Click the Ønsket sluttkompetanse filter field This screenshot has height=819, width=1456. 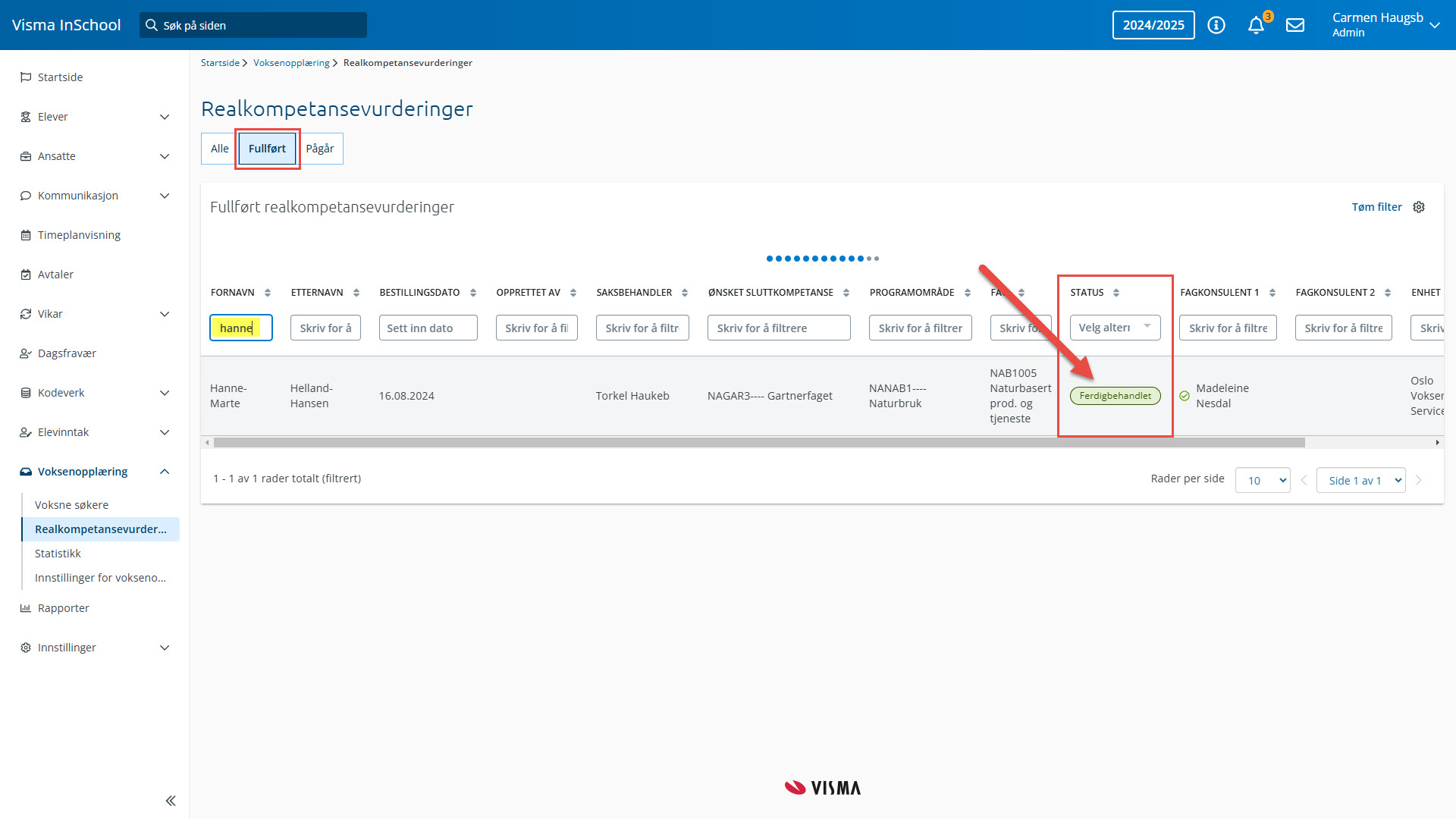tap(779, 328)
